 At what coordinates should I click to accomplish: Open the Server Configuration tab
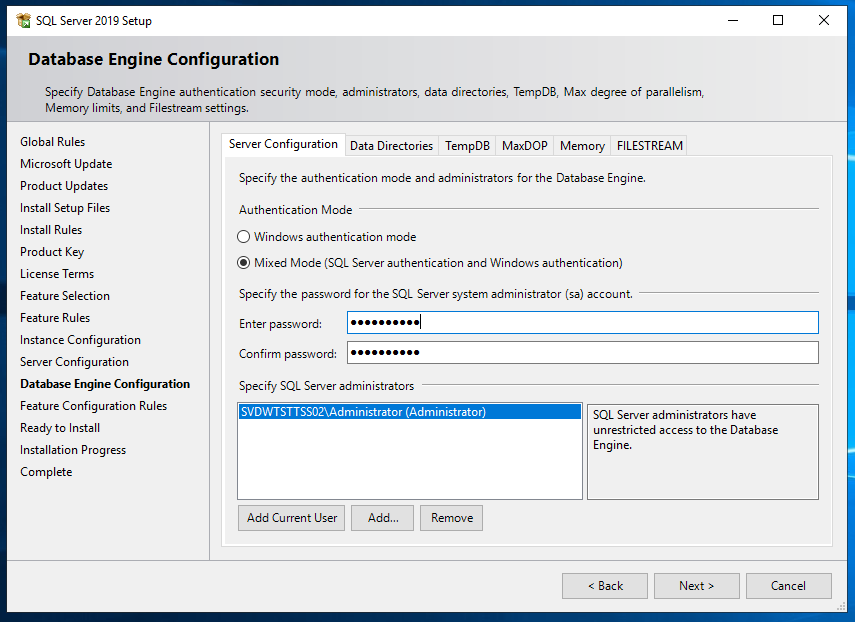tap(283, 144)
